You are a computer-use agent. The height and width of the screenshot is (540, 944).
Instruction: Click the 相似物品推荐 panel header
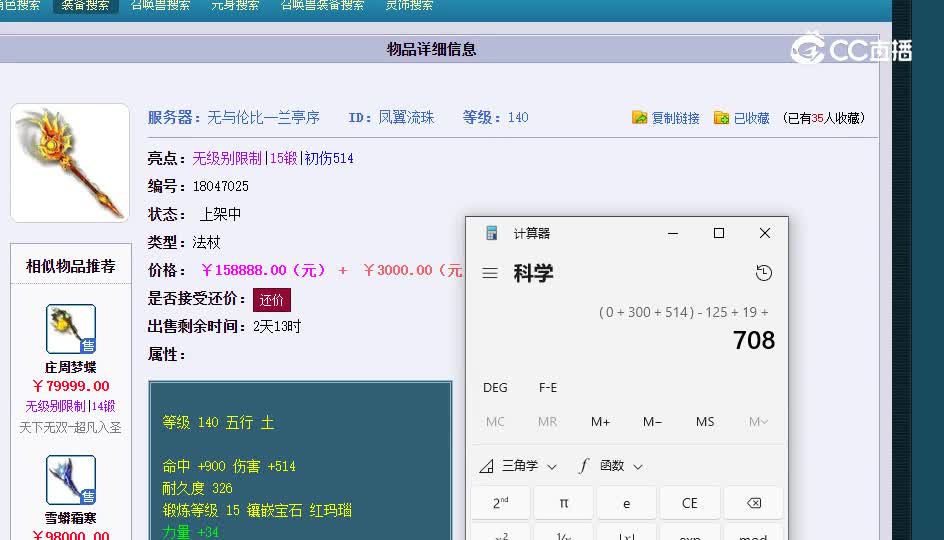pos(70,266)
